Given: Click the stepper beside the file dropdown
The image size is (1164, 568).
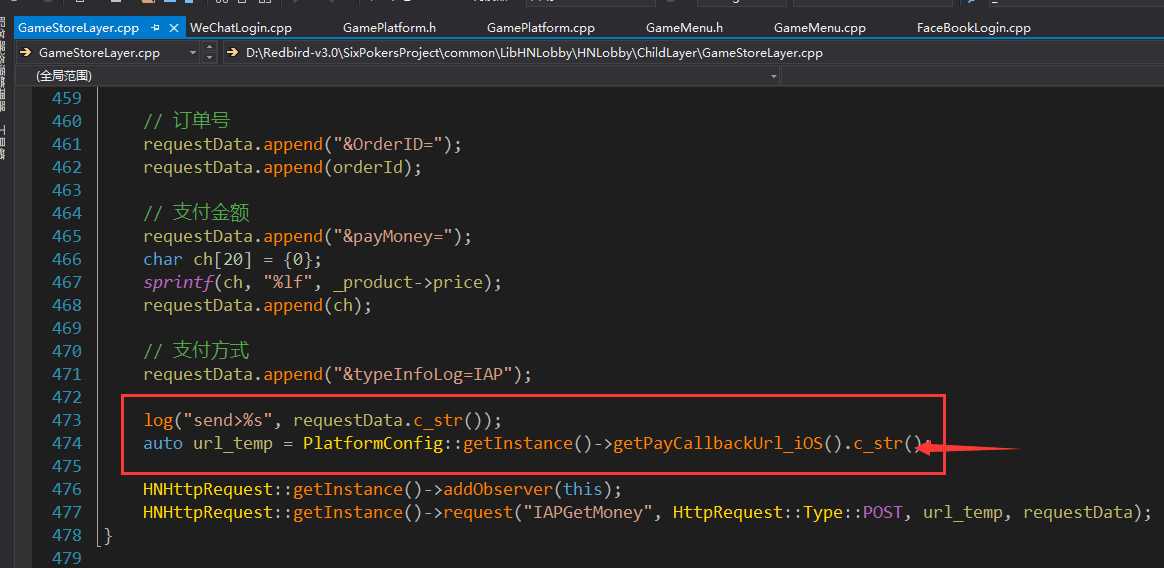Looking at the screenshot, I should click(x=209, y=53).
